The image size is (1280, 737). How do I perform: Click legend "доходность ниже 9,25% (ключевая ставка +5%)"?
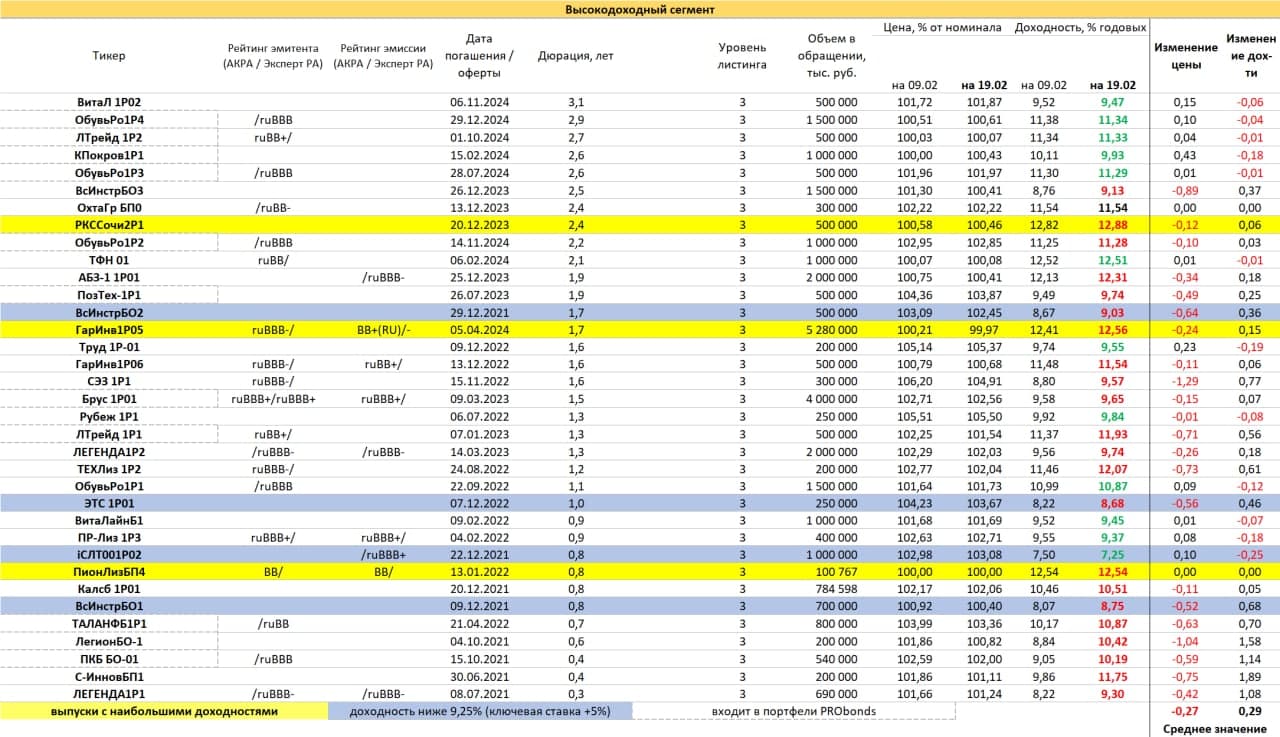478,711
